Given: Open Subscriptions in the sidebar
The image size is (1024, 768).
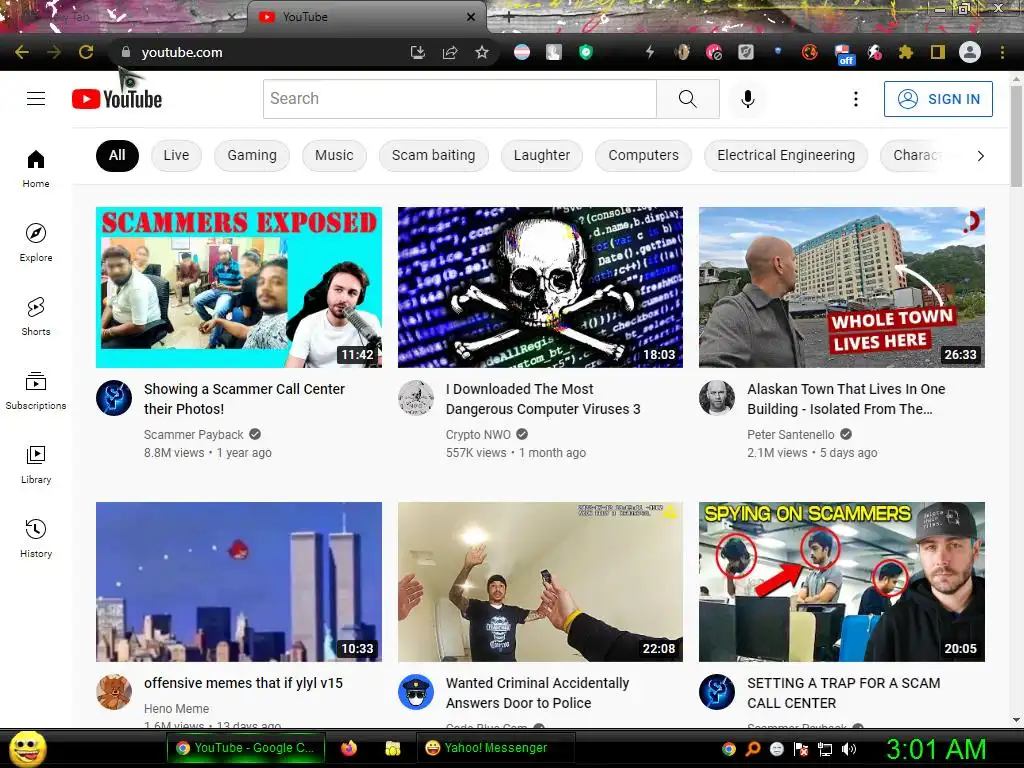Looking at the screenshot, I should [x=36, y=391].
